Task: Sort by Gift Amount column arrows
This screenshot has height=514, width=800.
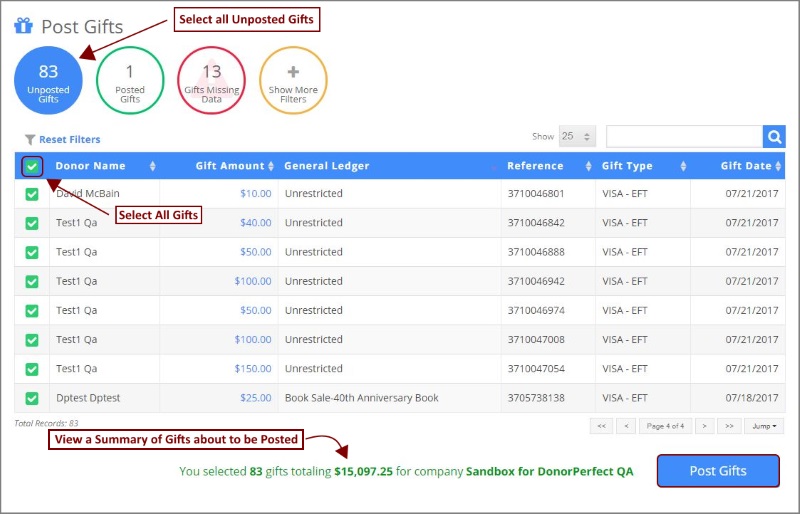Action: coord(271,166)
